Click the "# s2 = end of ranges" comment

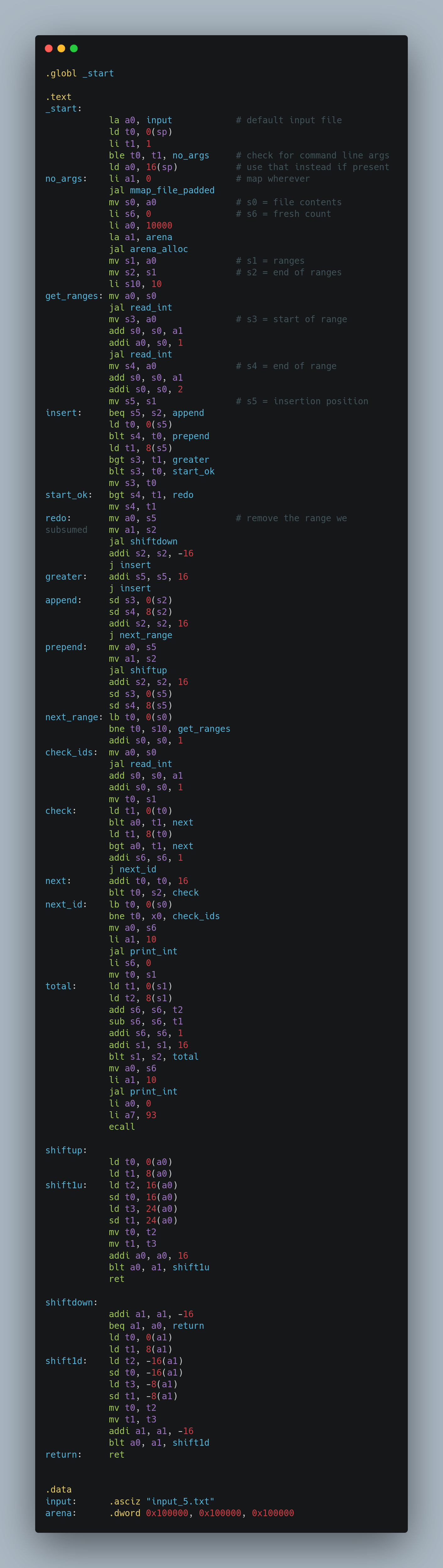pos(289,272)
